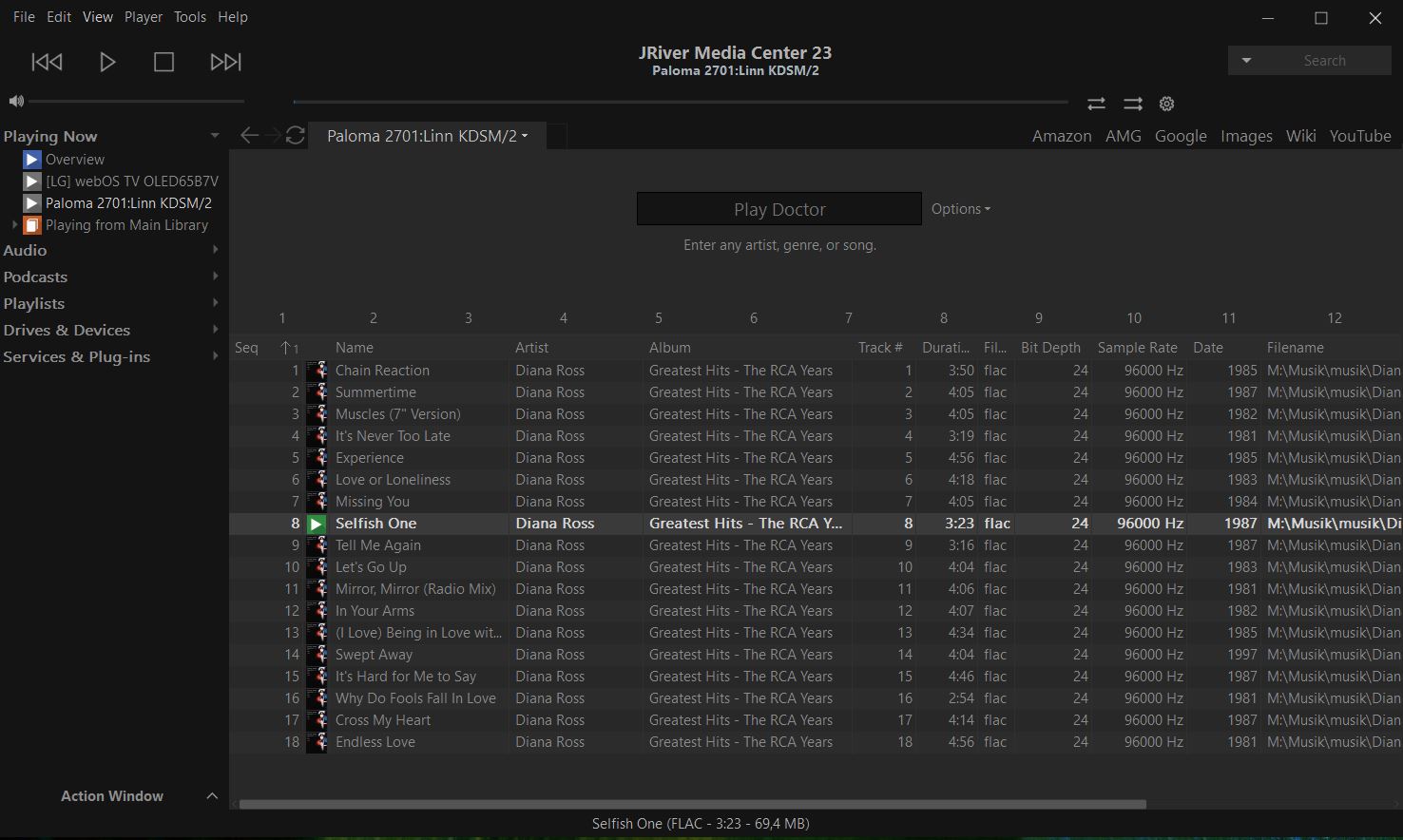Image resolution: width=1403 pixels, height=840 pixels.
Task: Click the refresh icon beside the Paloma tab
Action: coord(295,136)
